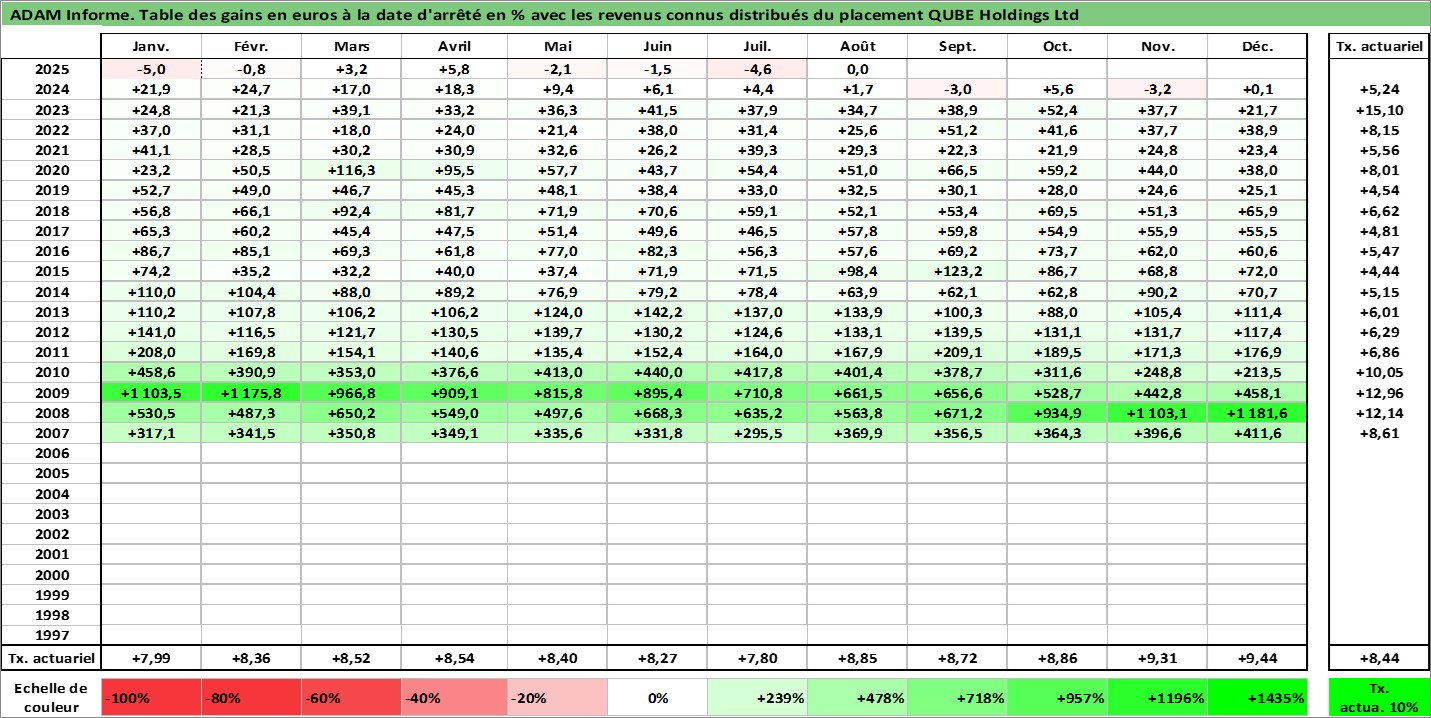Click the +478% color scale swatch
The image size is (1431, 718).
[857, 697]
